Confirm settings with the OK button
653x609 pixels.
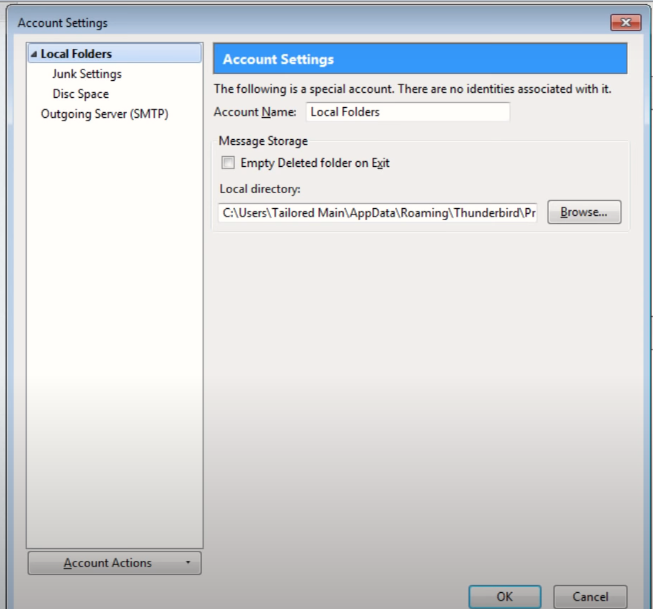[x=504, y=596]
